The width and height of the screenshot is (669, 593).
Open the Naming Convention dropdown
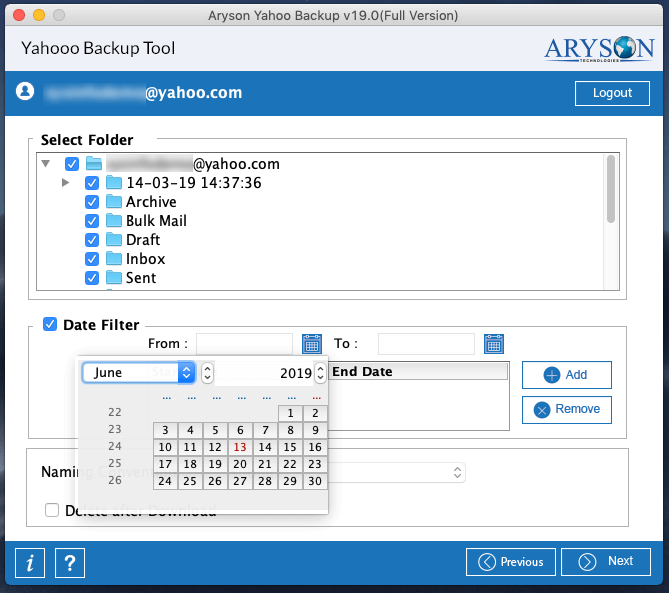pos(397,472)
